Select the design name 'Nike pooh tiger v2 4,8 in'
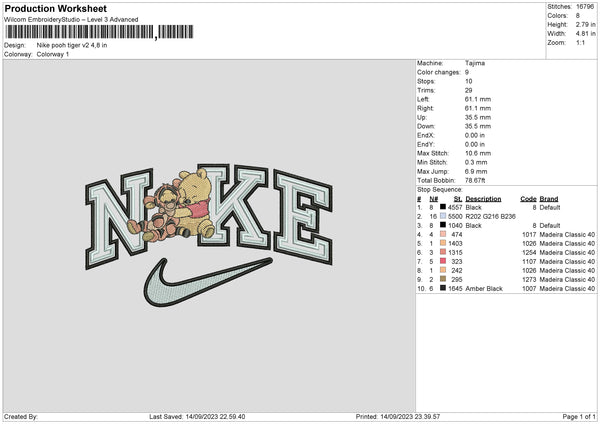Image resolution: width=600 pixels, height=424 pixels. coord(72,45)
